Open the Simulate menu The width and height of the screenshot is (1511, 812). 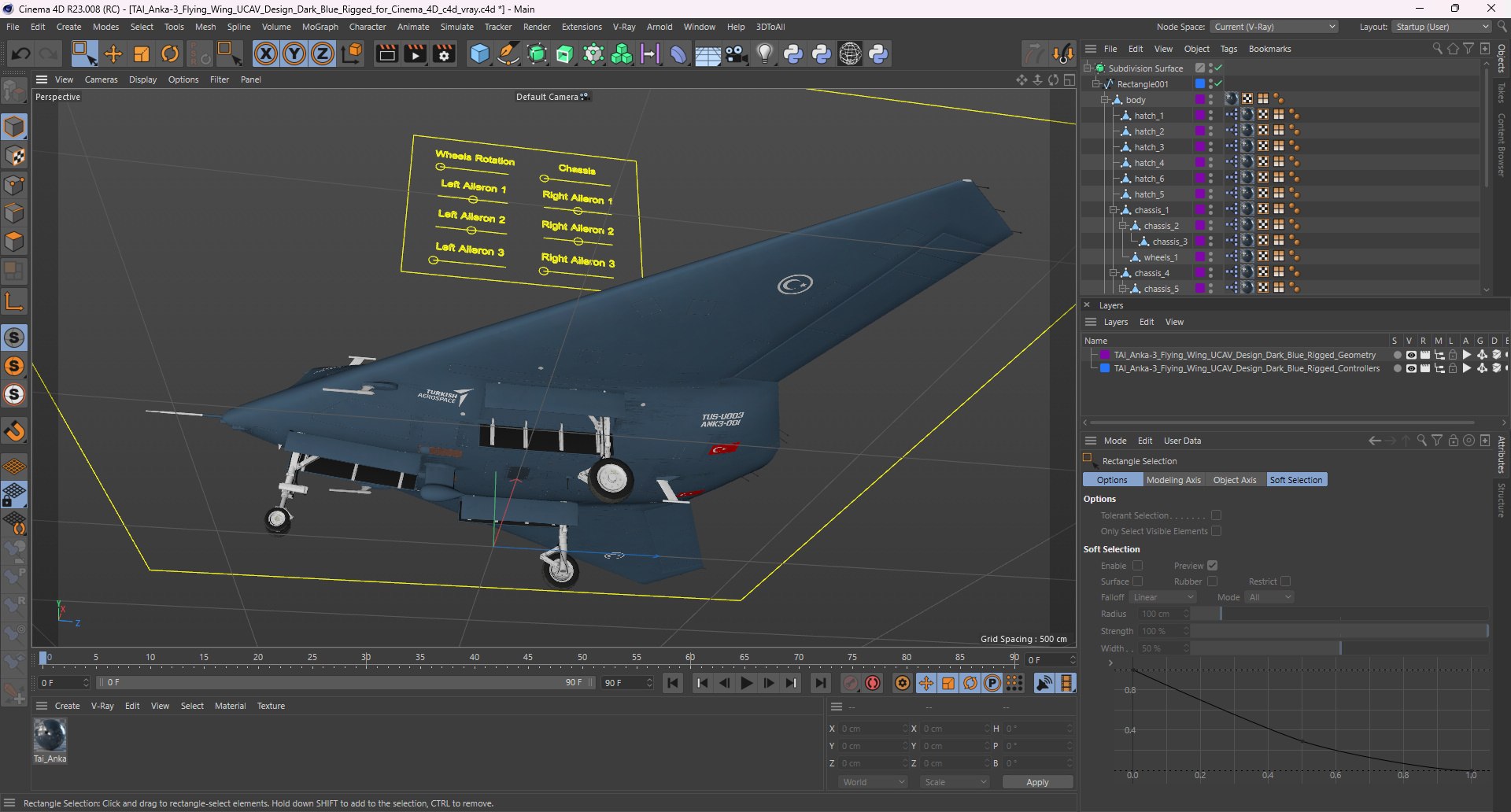click(457, 27)
